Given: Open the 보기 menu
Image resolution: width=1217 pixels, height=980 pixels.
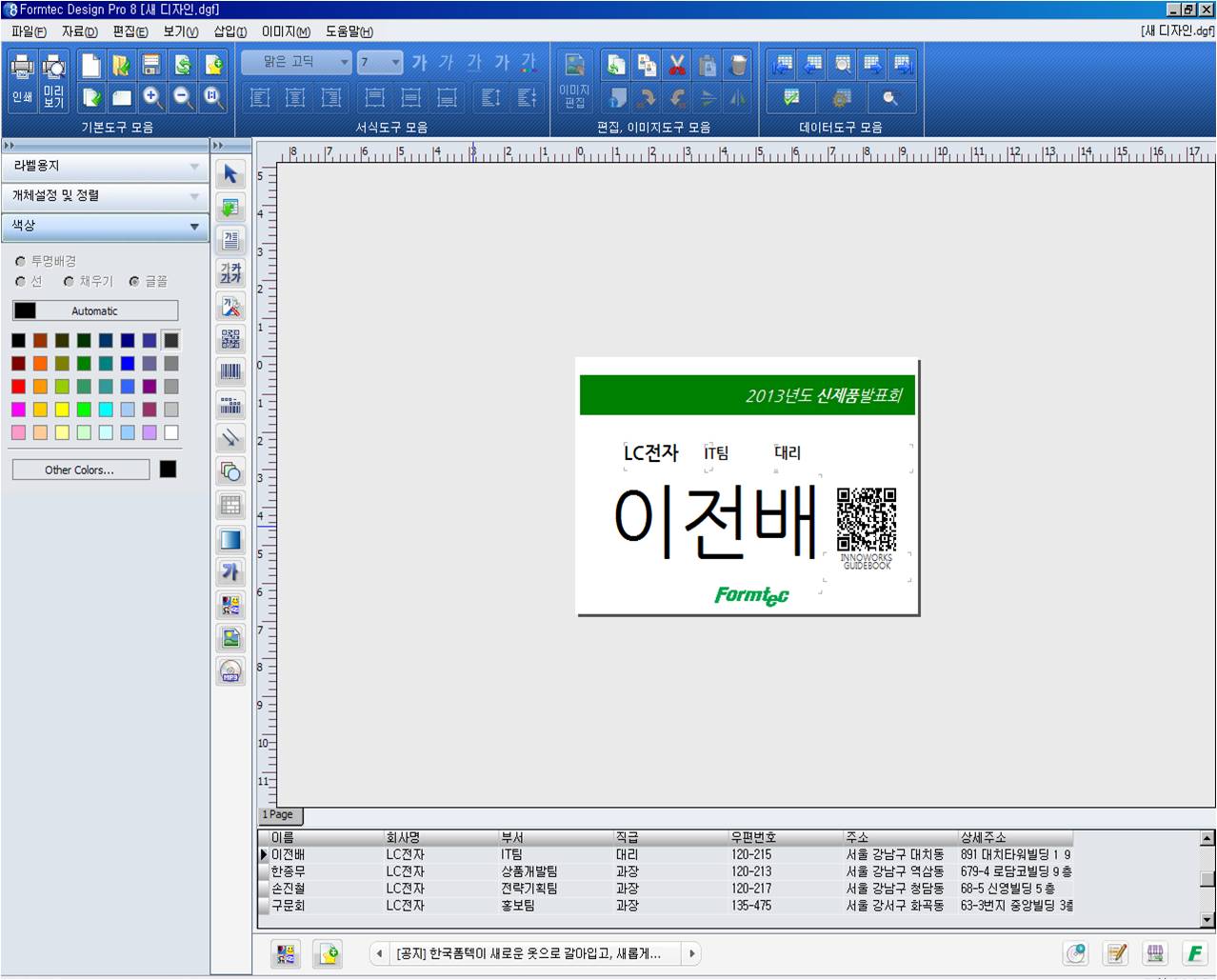Looking at the screenshot, I should pyautogui.click(x=181, y=31).
